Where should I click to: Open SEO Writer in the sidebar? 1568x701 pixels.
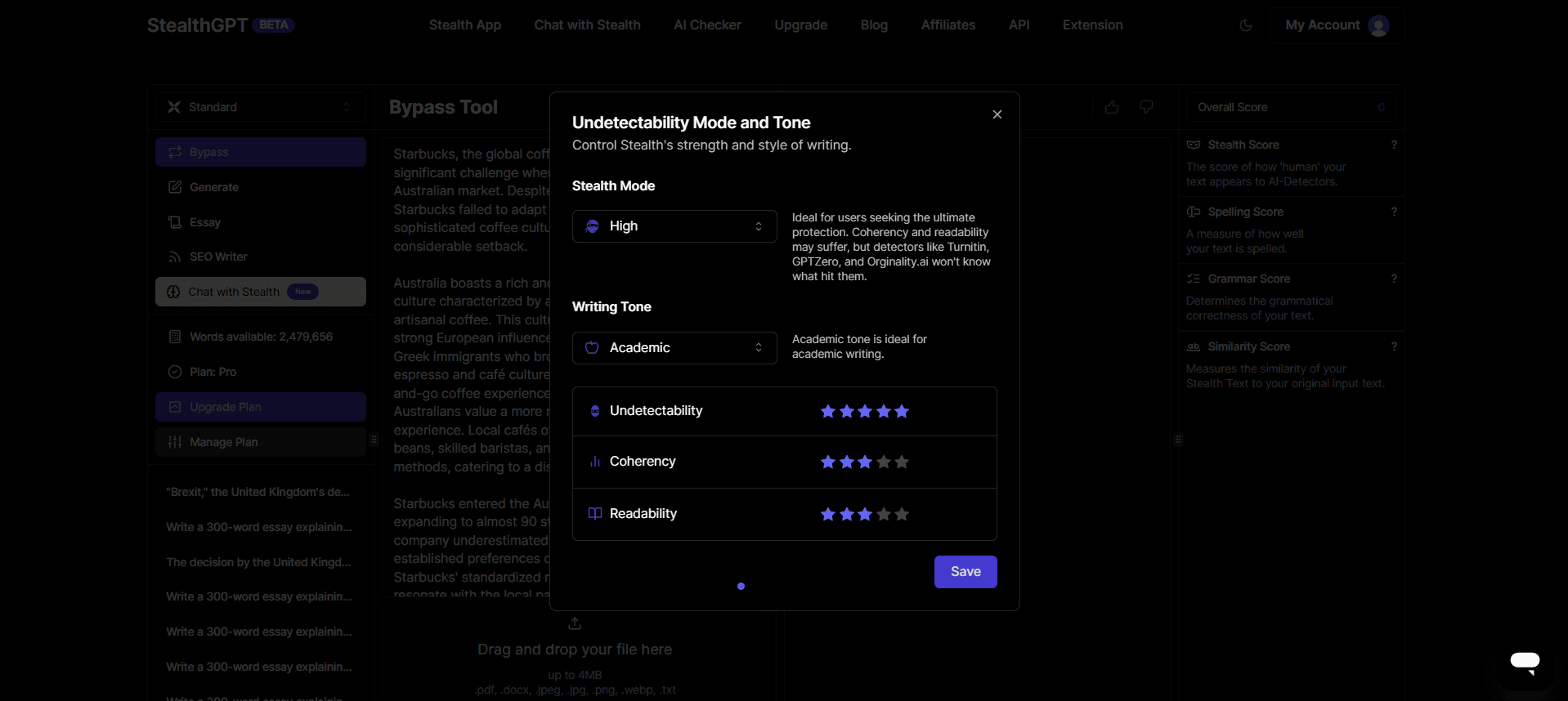[218, 257]
